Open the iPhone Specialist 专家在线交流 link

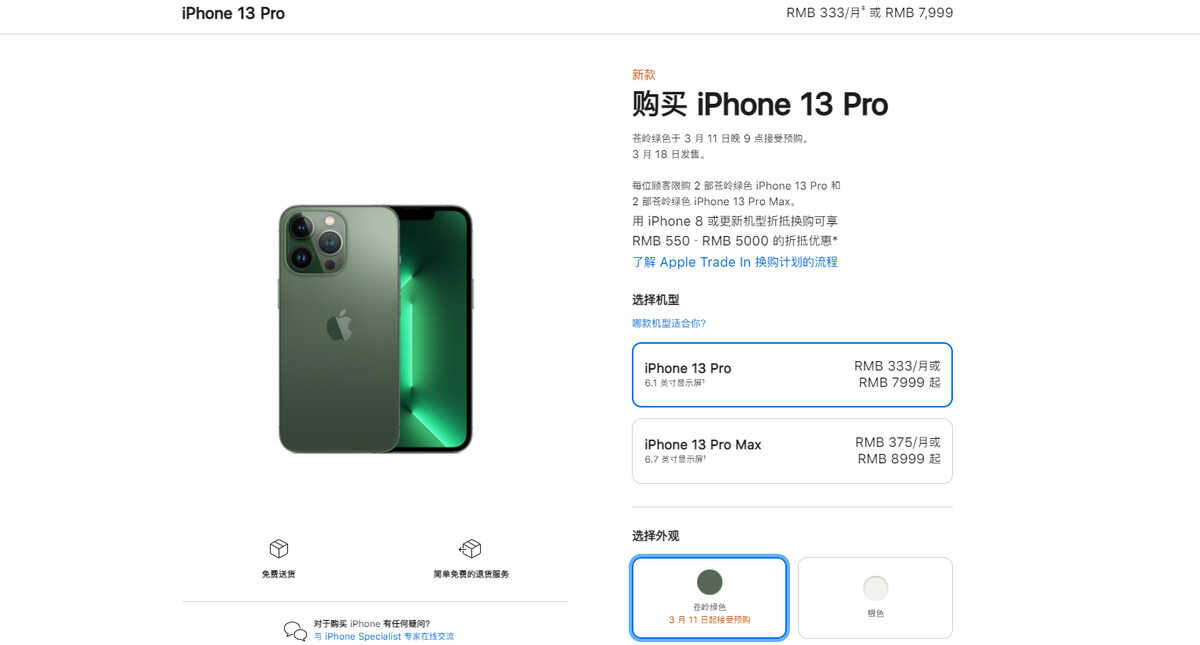coord(383,636)
